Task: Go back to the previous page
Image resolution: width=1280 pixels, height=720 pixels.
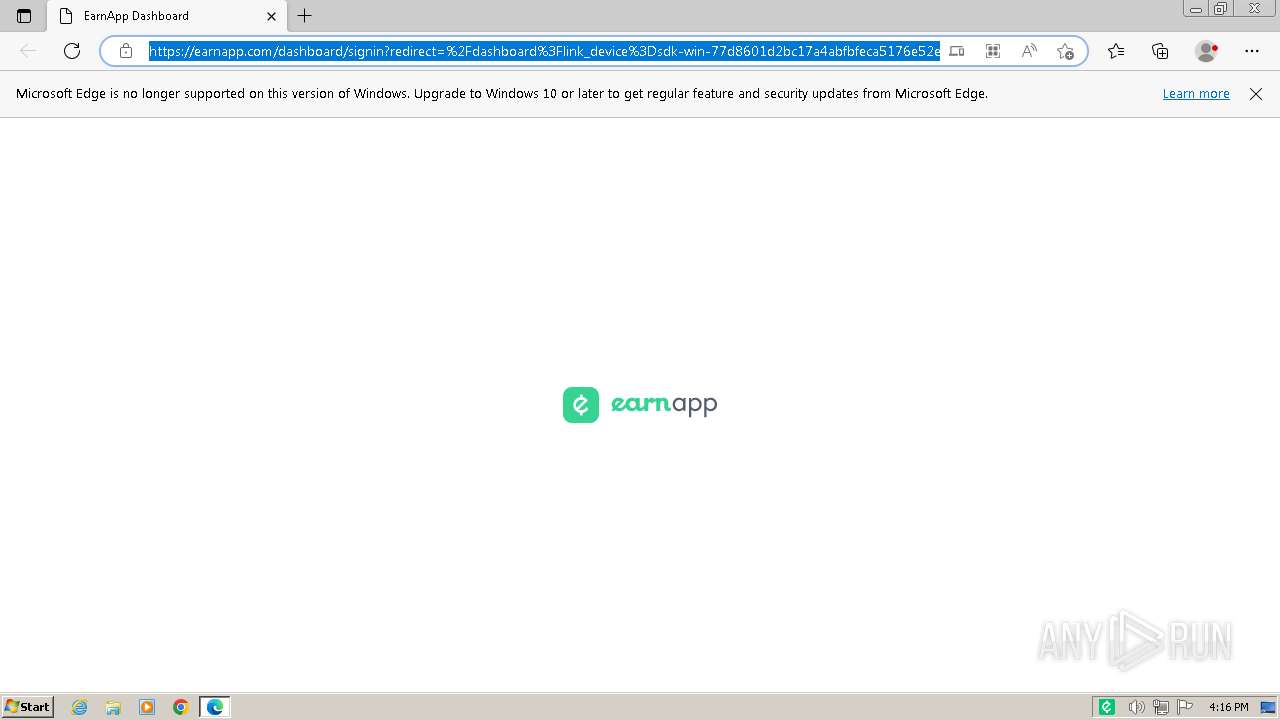Action: point(28,51)
